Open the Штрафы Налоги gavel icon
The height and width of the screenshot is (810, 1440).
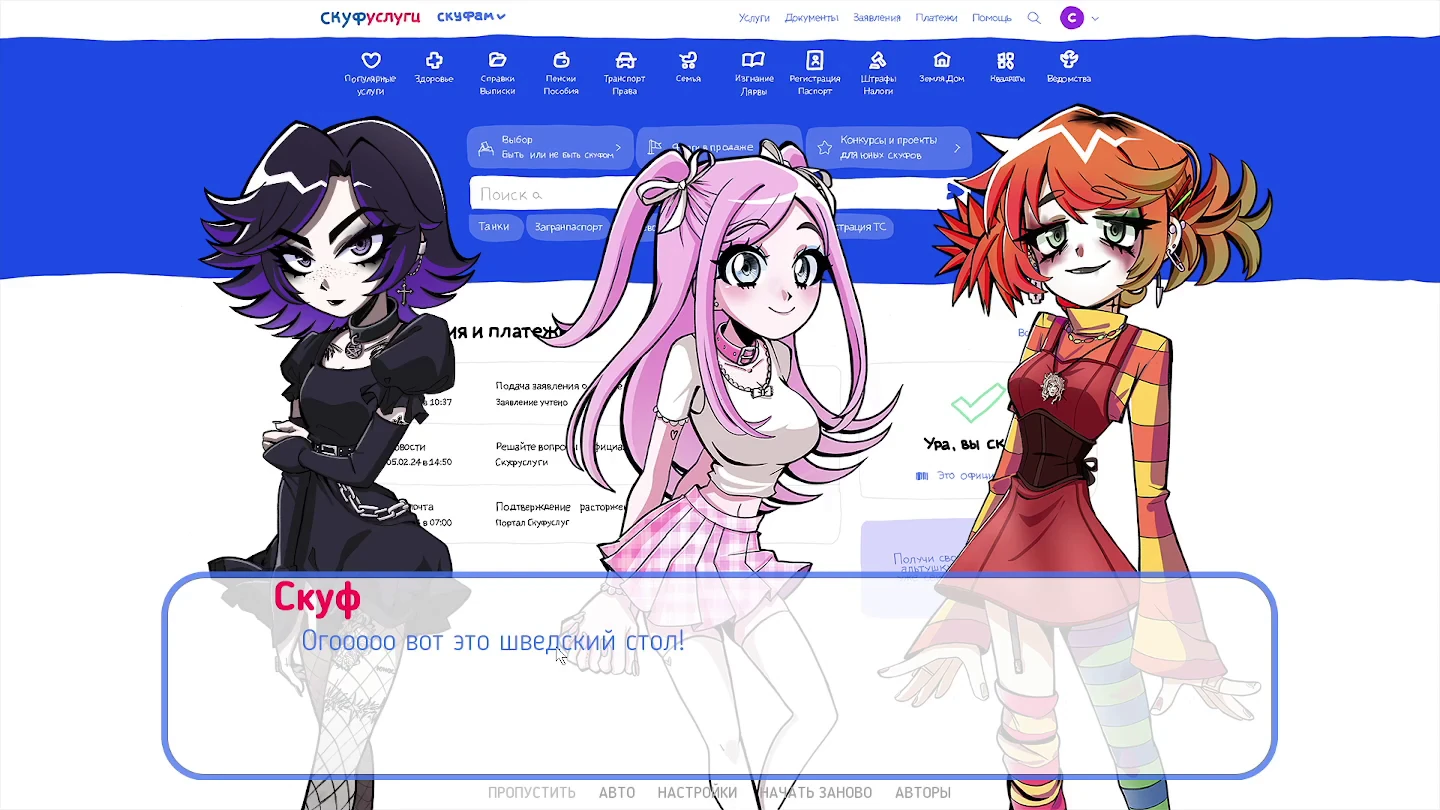tap(878, 60)
